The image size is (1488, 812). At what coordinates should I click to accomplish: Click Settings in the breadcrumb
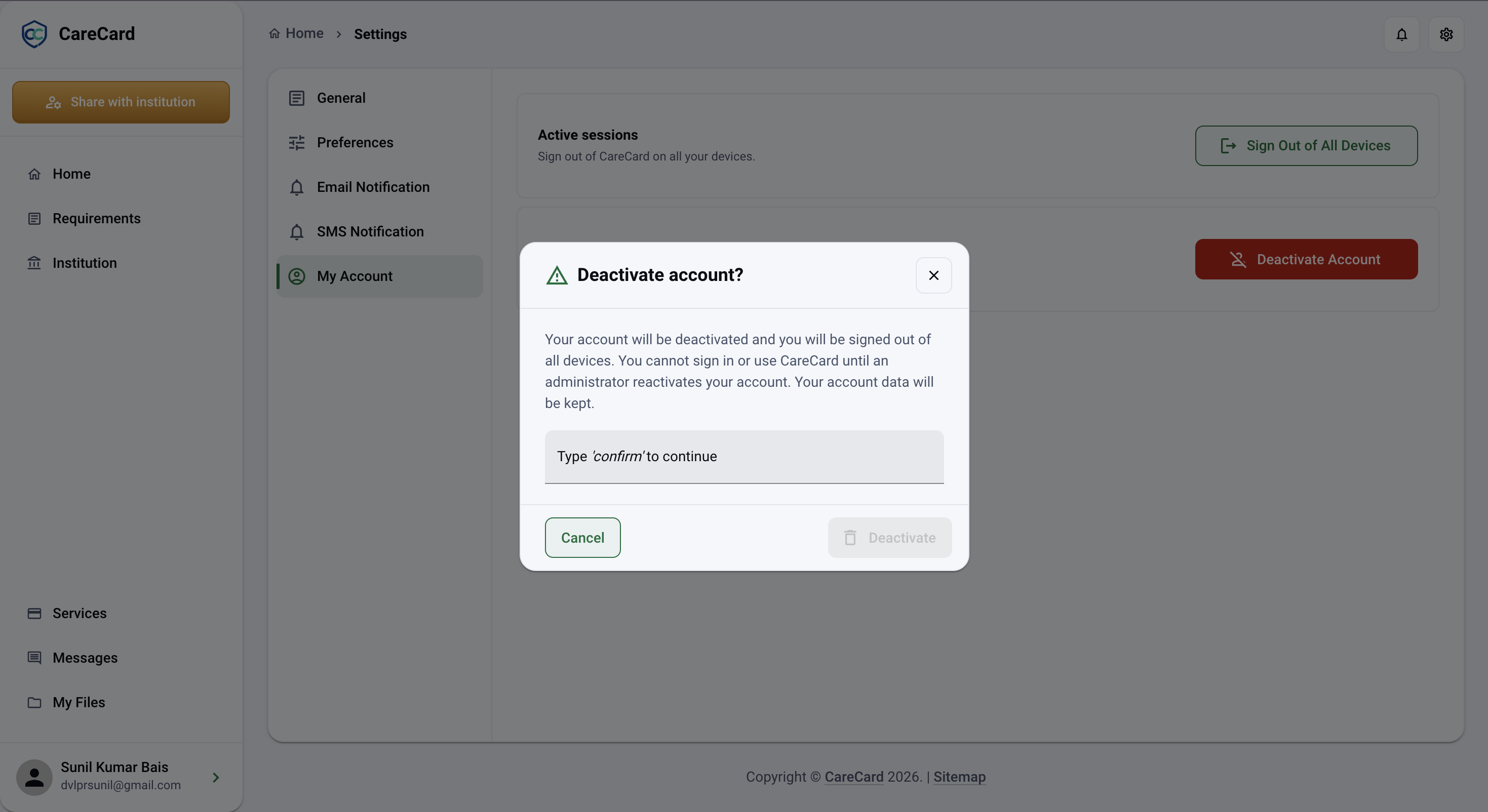(380, 34)
